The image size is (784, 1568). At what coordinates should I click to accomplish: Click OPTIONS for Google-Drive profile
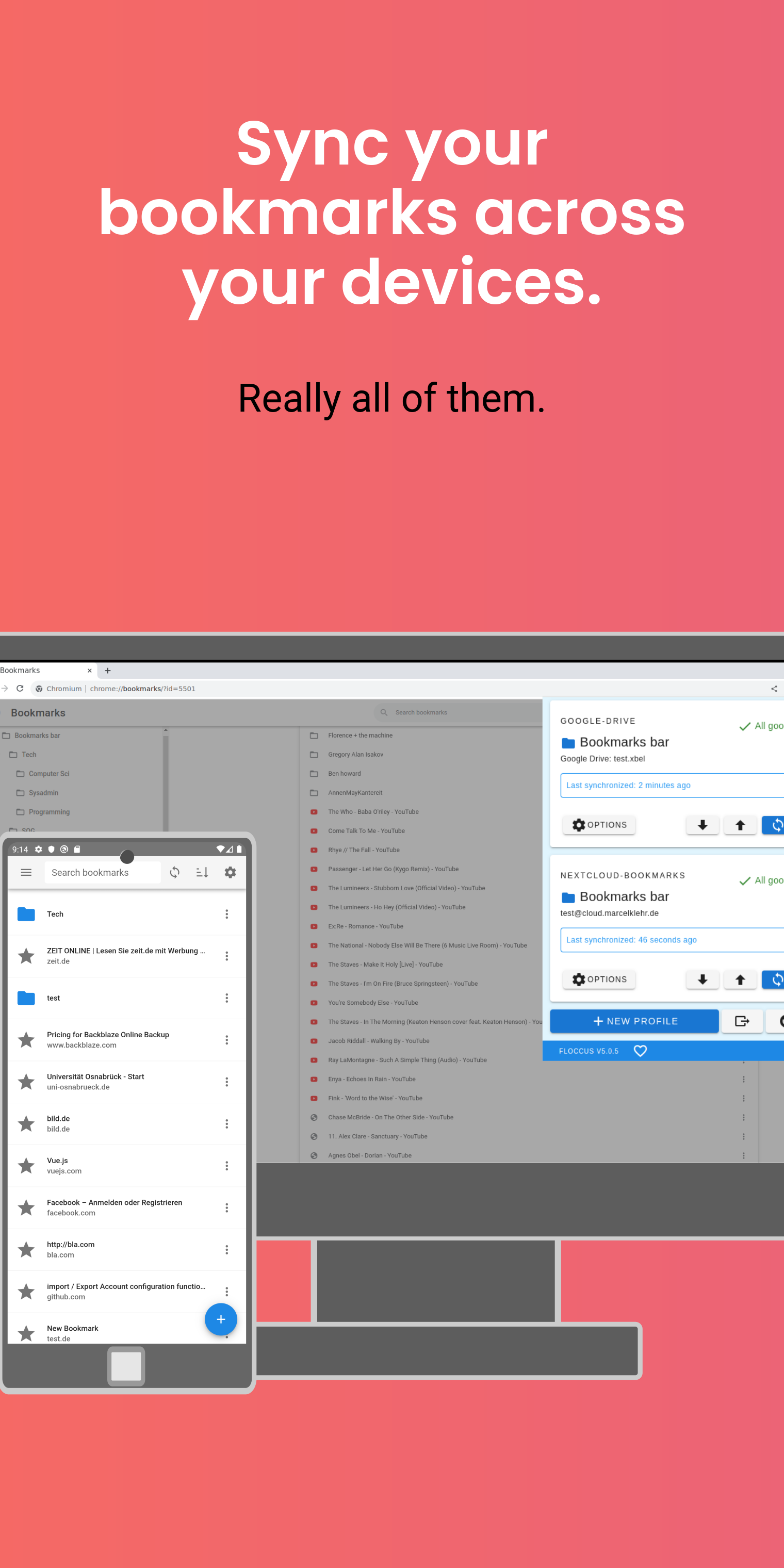(599, 825)
